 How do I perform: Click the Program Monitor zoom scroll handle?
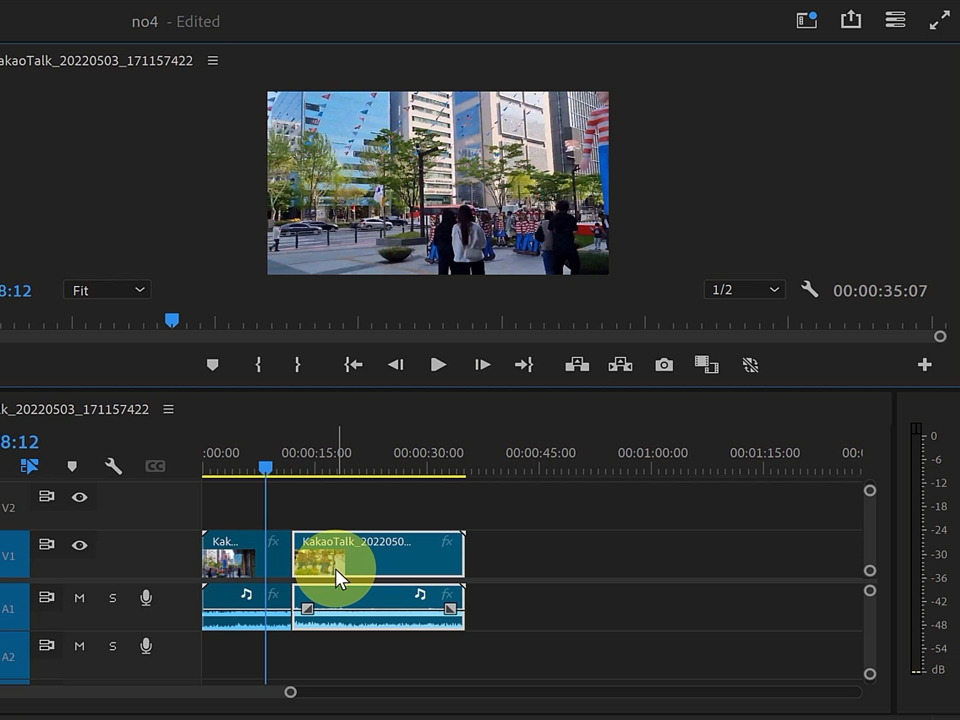click(x=940, y=336)
